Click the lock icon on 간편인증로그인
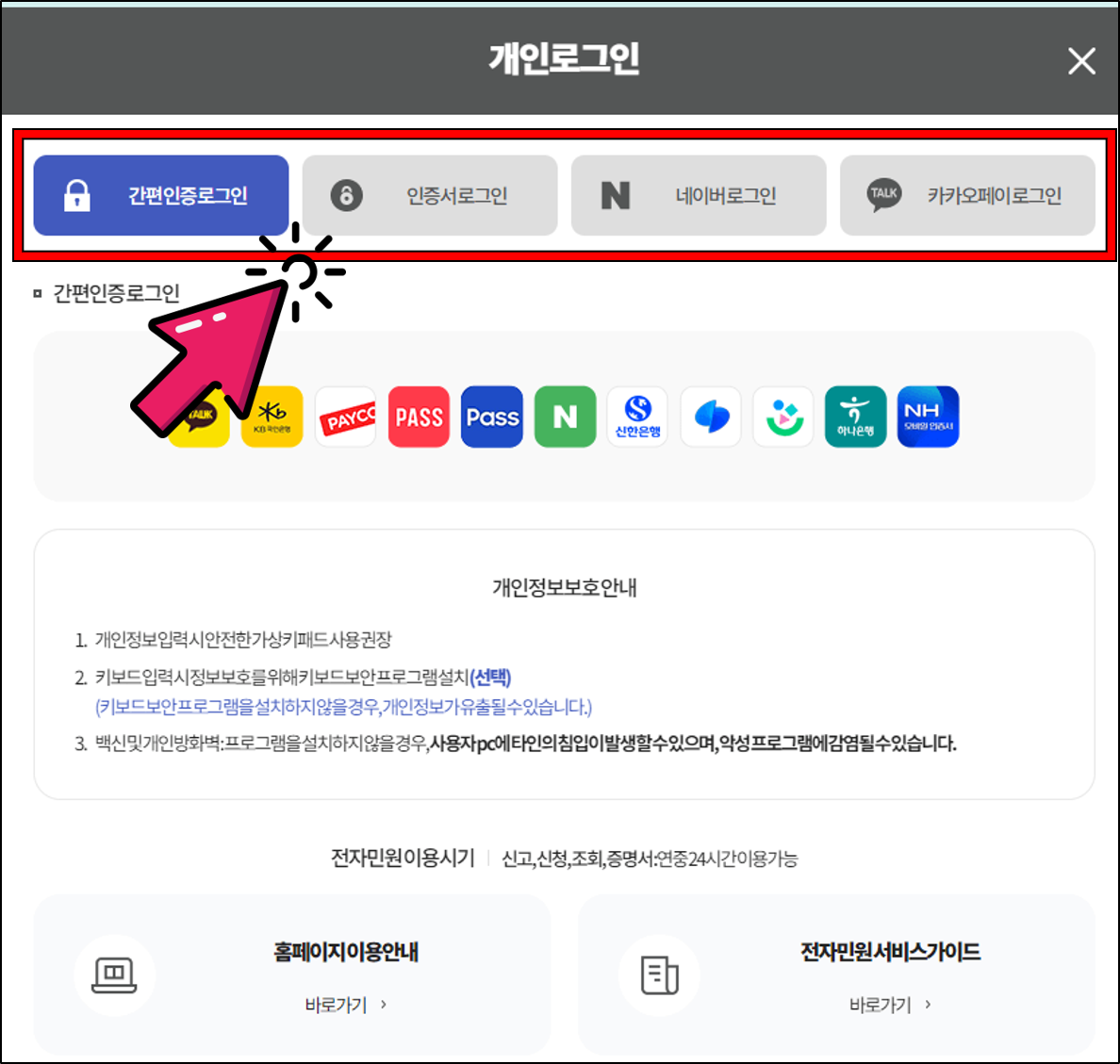 (76, 195)
